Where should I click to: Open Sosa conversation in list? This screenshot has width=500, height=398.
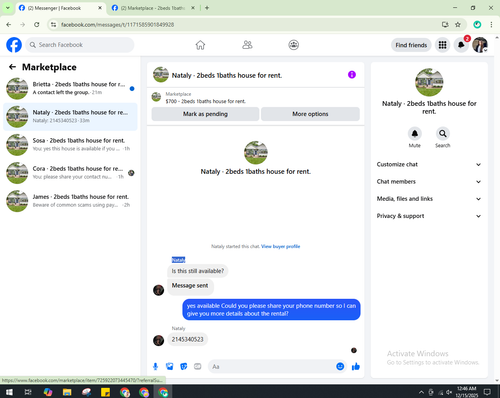tap(70, 145)
